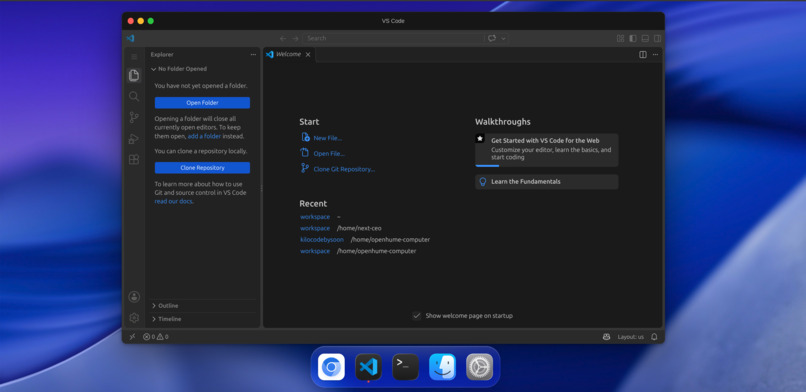Open Finder from the dock
806x392 pixels.
(x=443, y=367)
